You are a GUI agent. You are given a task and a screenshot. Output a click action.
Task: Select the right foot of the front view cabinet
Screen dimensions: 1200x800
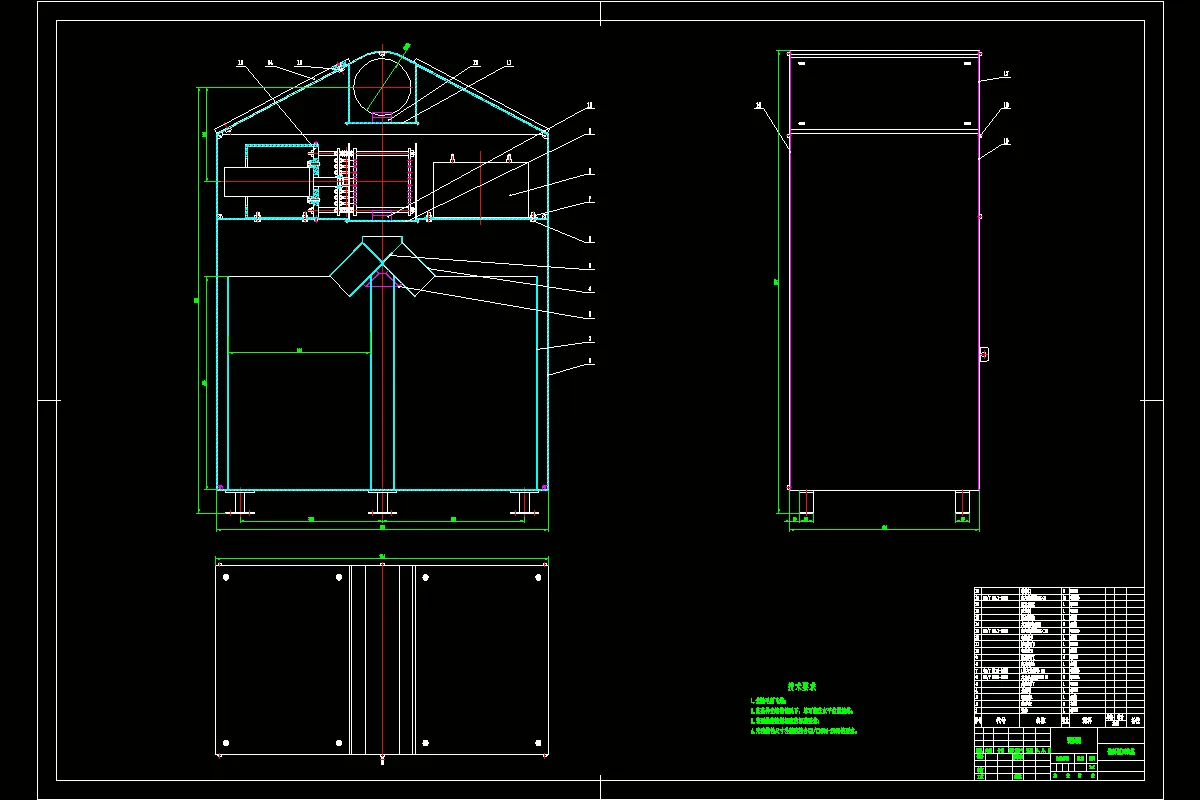523,503
